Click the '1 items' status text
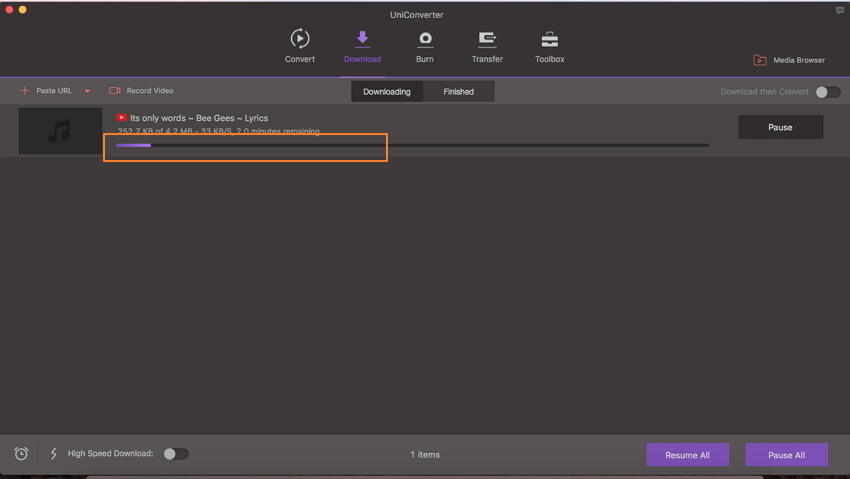The image size is (850, 479). tap(425, 455)
